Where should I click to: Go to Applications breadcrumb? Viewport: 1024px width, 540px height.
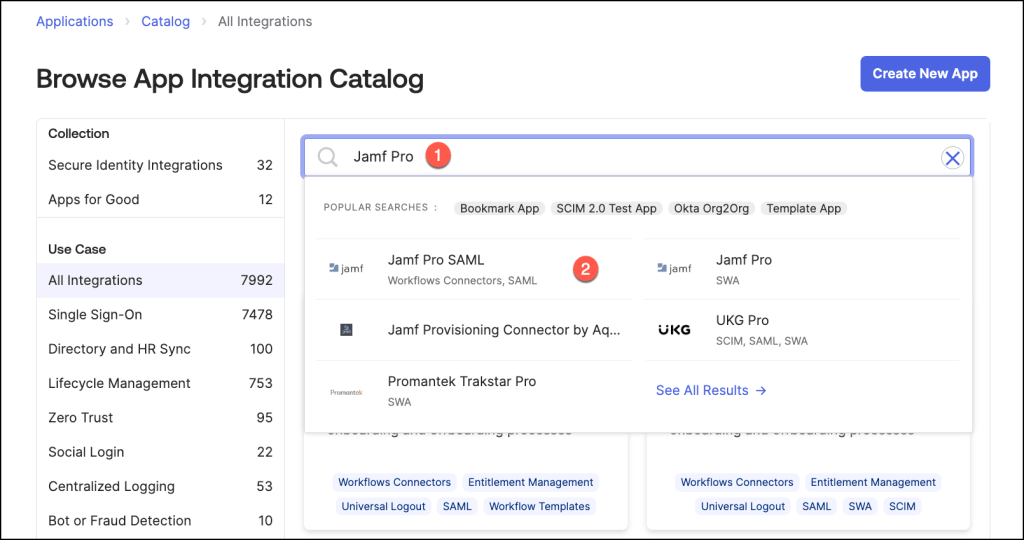tap(75, 21)
